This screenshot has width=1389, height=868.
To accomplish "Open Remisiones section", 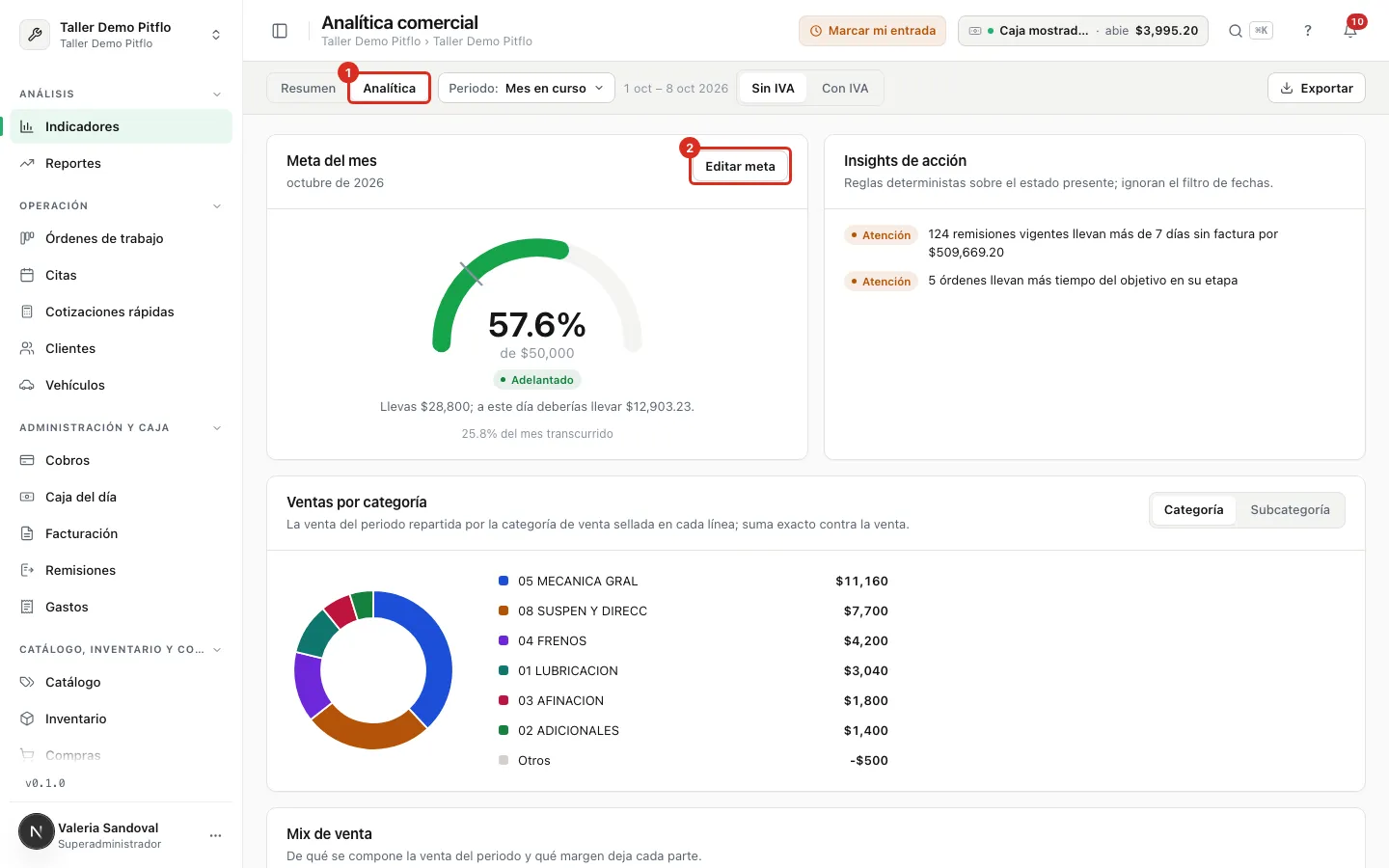I will [122, 570].
